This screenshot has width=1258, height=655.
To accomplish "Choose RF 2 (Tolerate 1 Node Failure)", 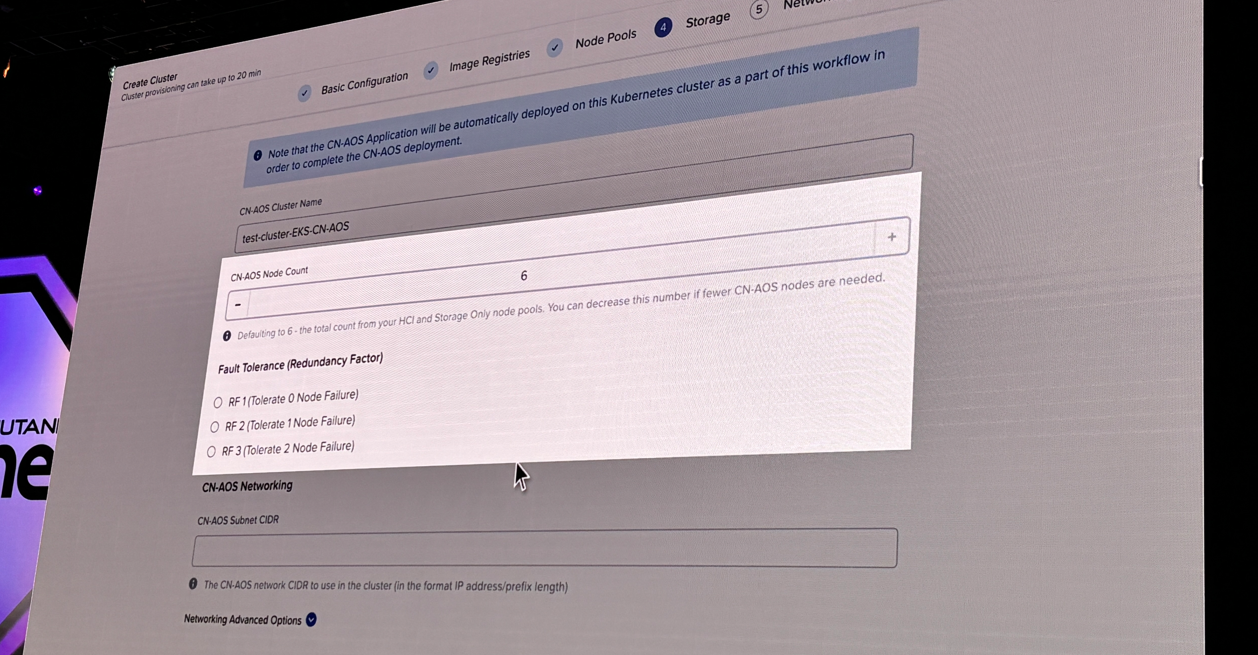I will click(x=214, y=427).
